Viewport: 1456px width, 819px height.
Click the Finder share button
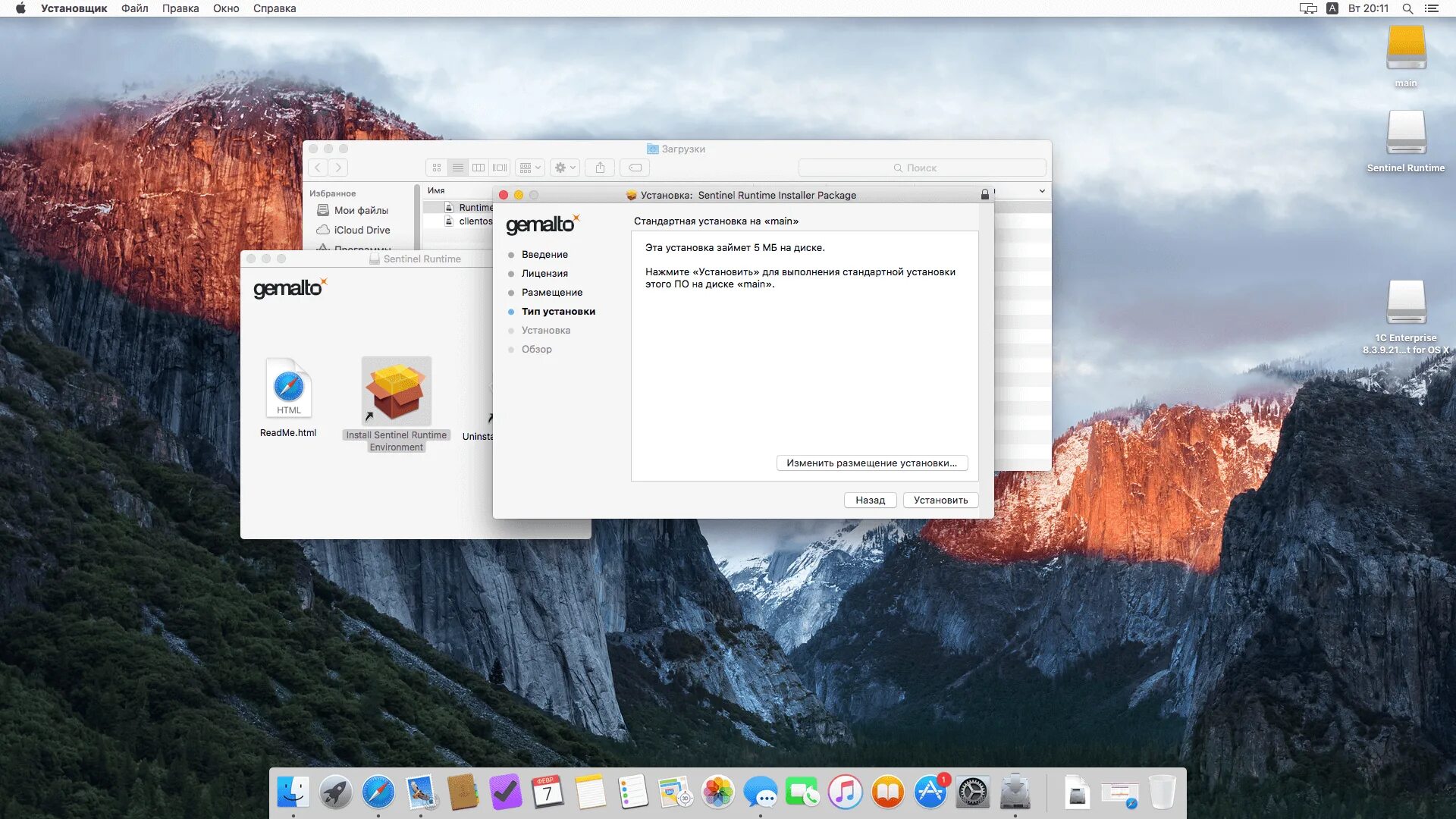[600, 168]
